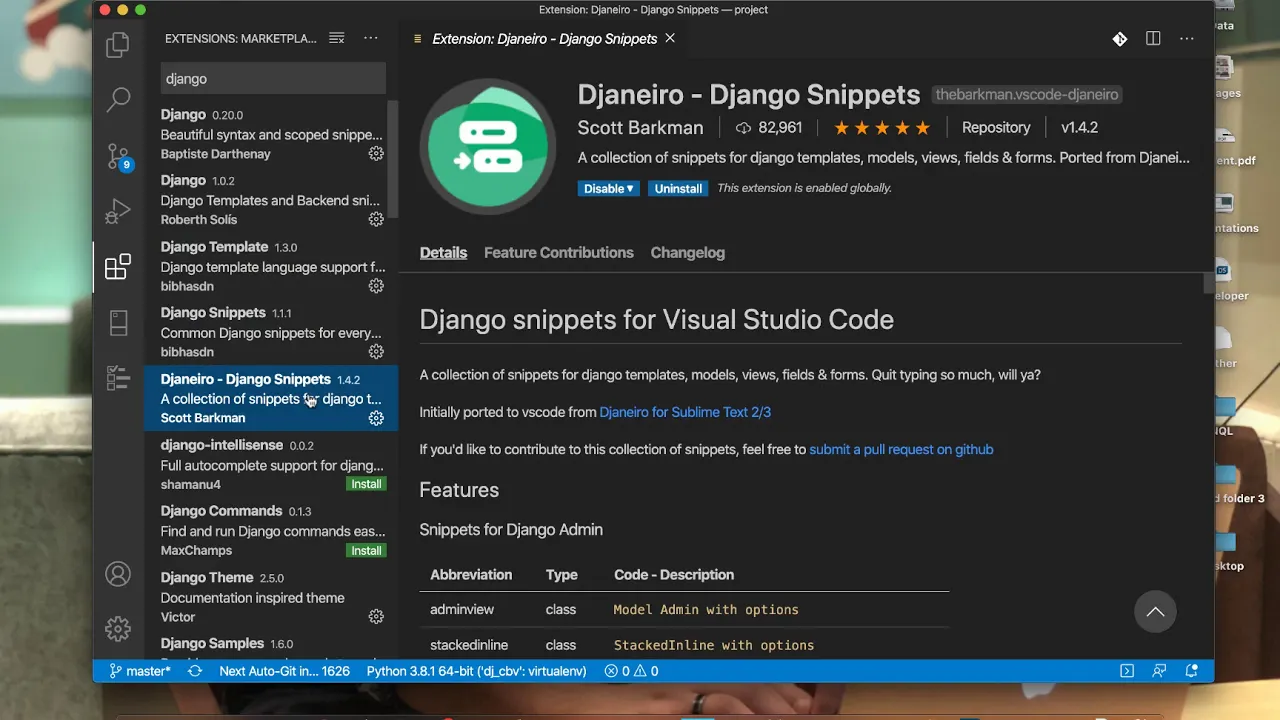Open notifications bell in status bar
The image size is (1280, 720).
[x=1192, y=671]
